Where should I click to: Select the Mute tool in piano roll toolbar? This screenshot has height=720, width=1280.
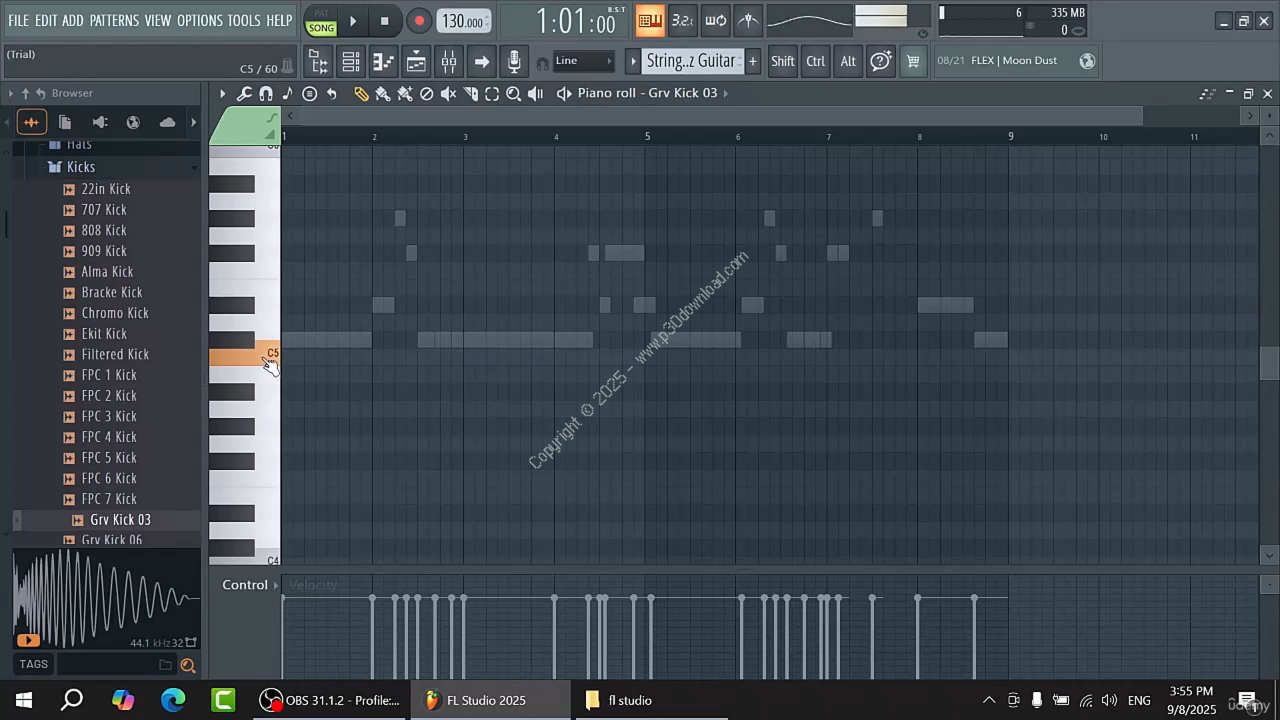pyautogui.click(x=449, y=93)
